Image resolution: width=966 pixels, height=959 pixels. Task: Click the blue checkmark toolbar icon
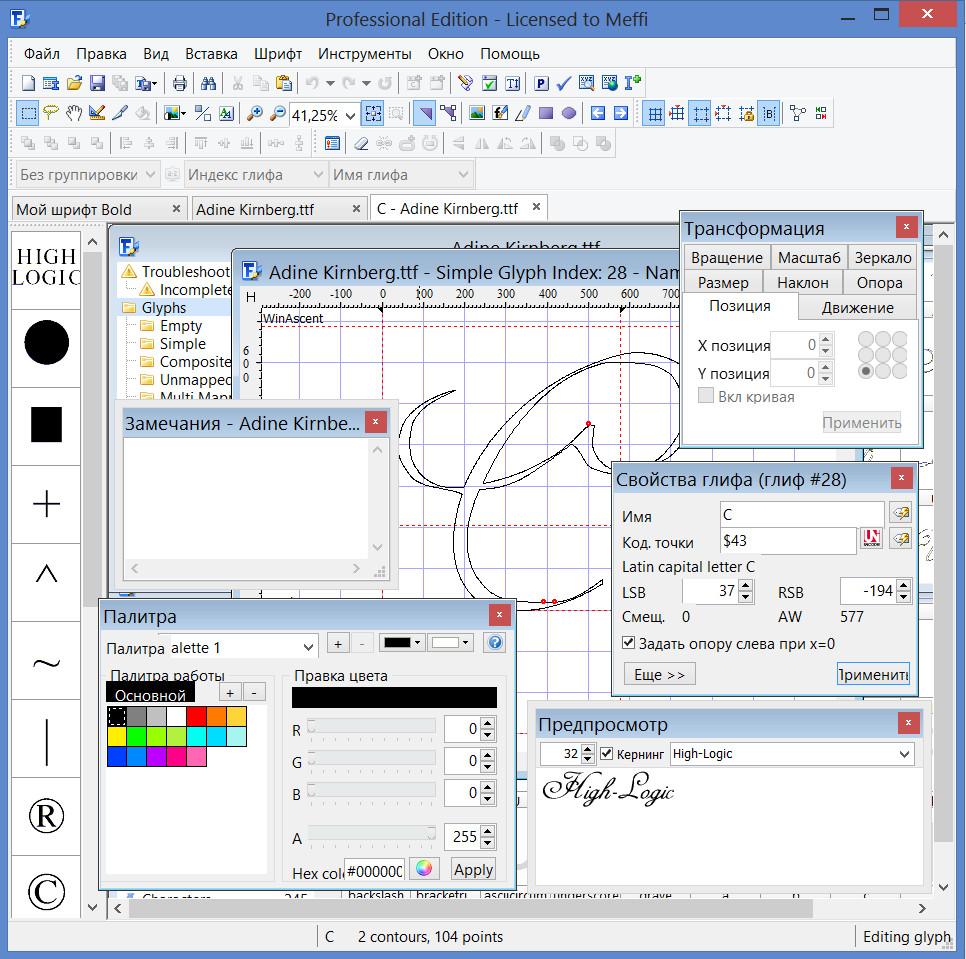click(x=564, y=83)
